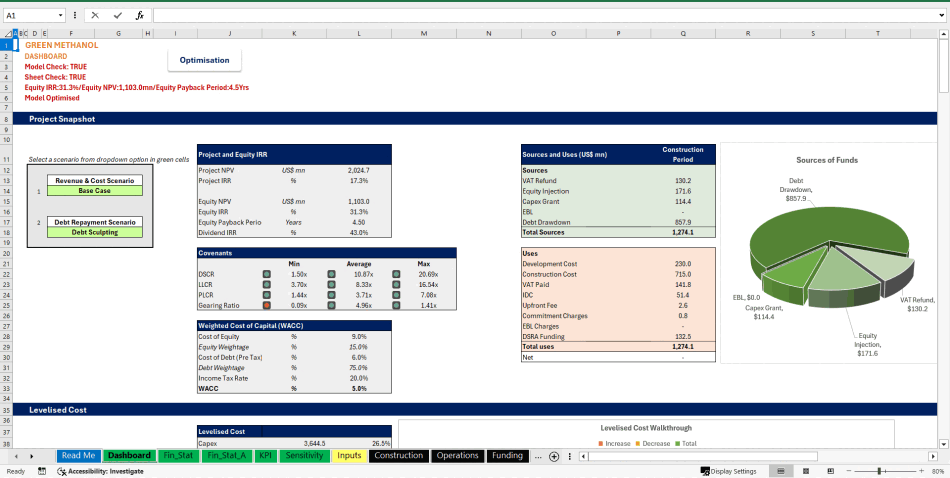Click the Total Sources 1,274.1 cell

point(683,232)
